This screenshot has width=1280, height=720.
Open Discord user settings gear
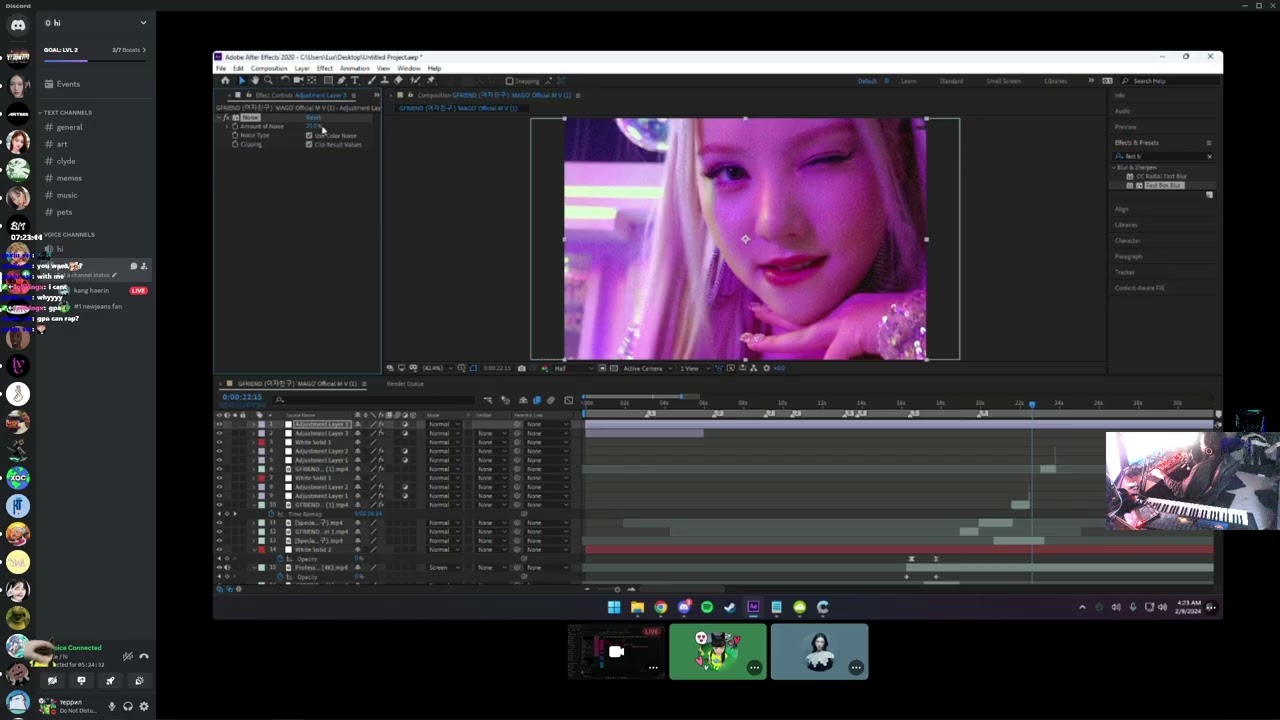[x=144, y=706]
